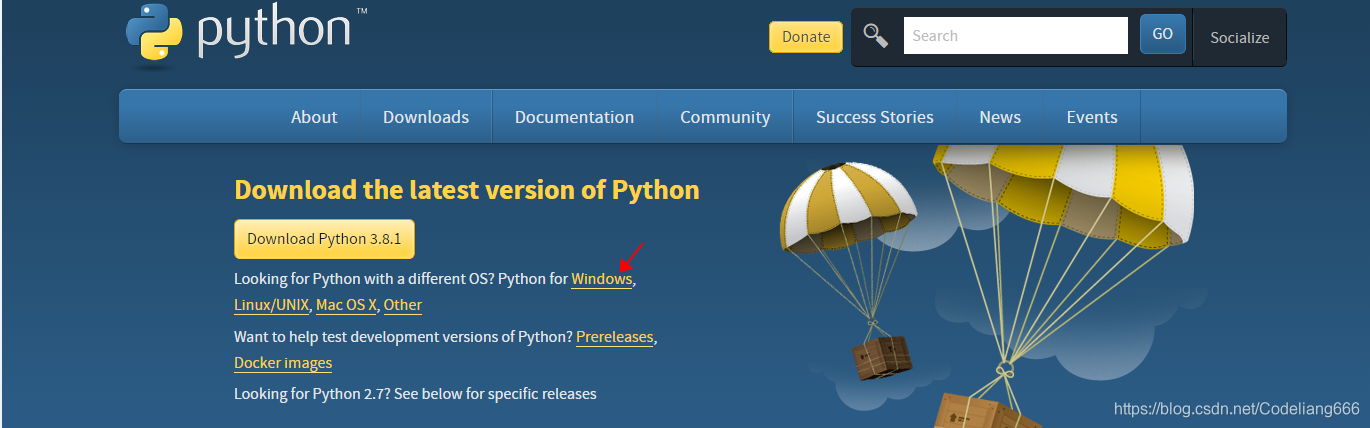Open the Events menu item
Image resolution: width=1370 pixels, height=428 pixels.
[1092, 117]
